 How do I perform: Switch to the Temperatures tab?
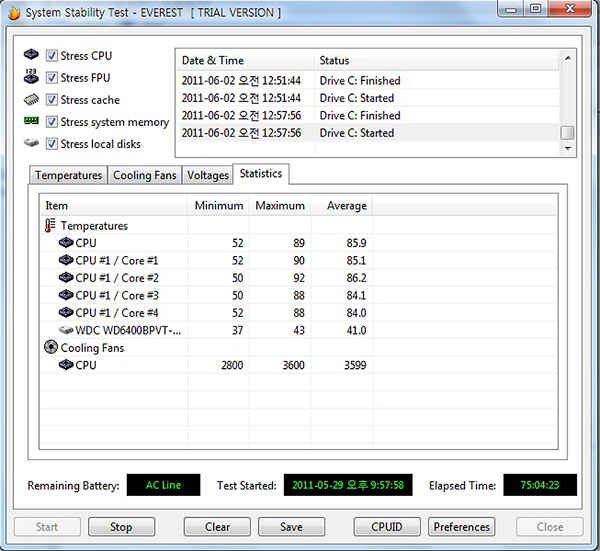tap(68, 175)
